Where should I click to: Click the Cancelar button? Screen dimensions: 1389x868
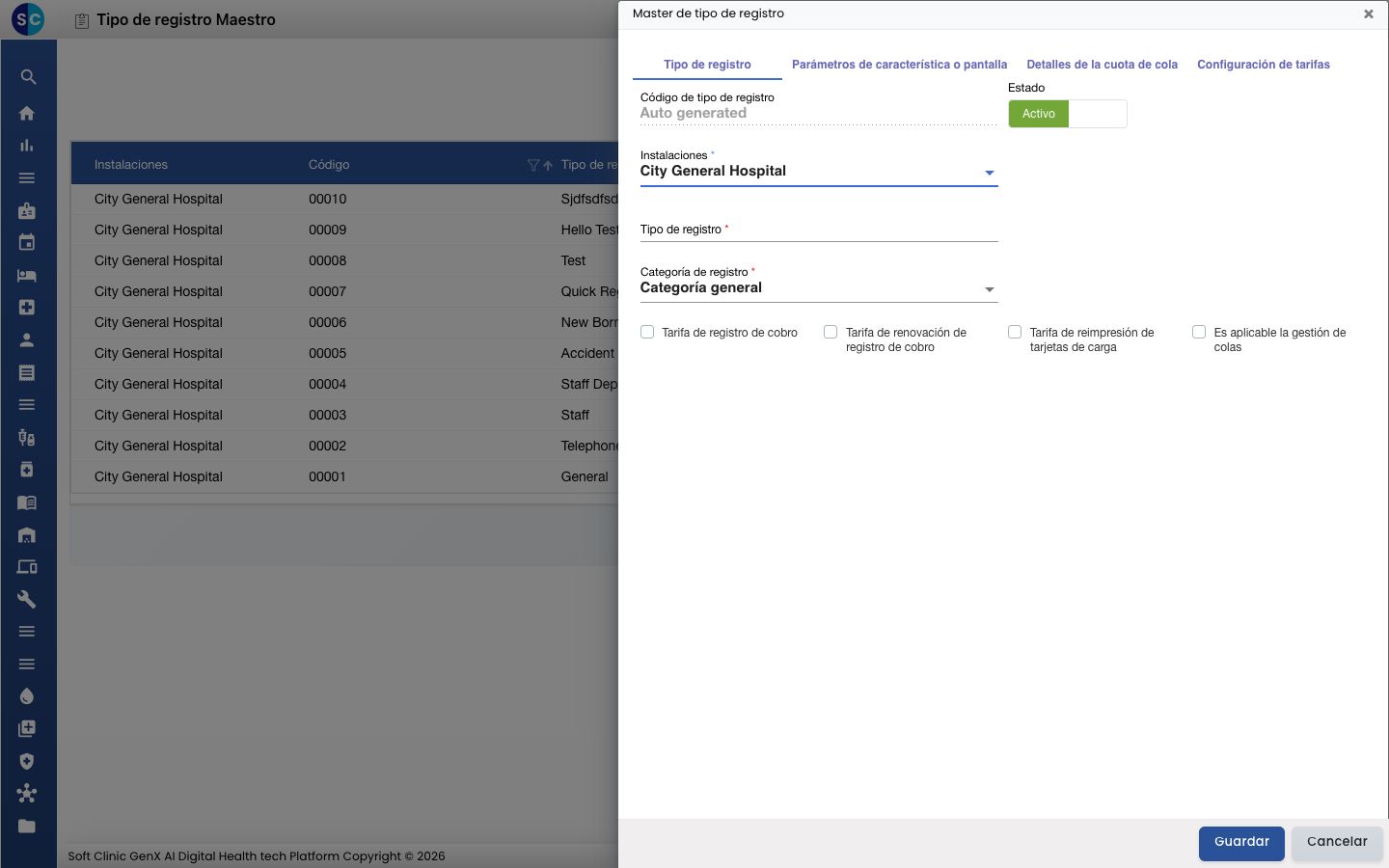click(1337, 843)
